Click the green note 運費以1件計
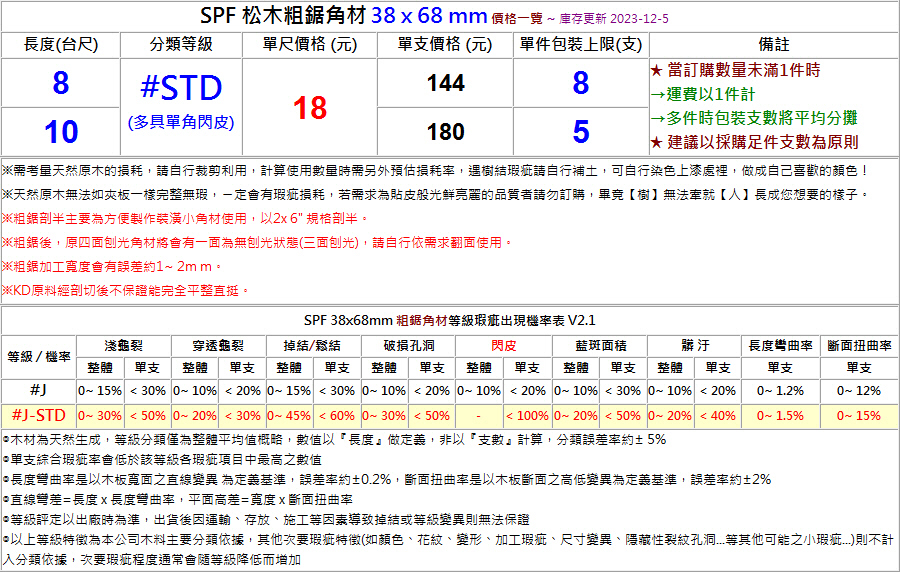This screenshot has height=572, width=900. point(703,94)
